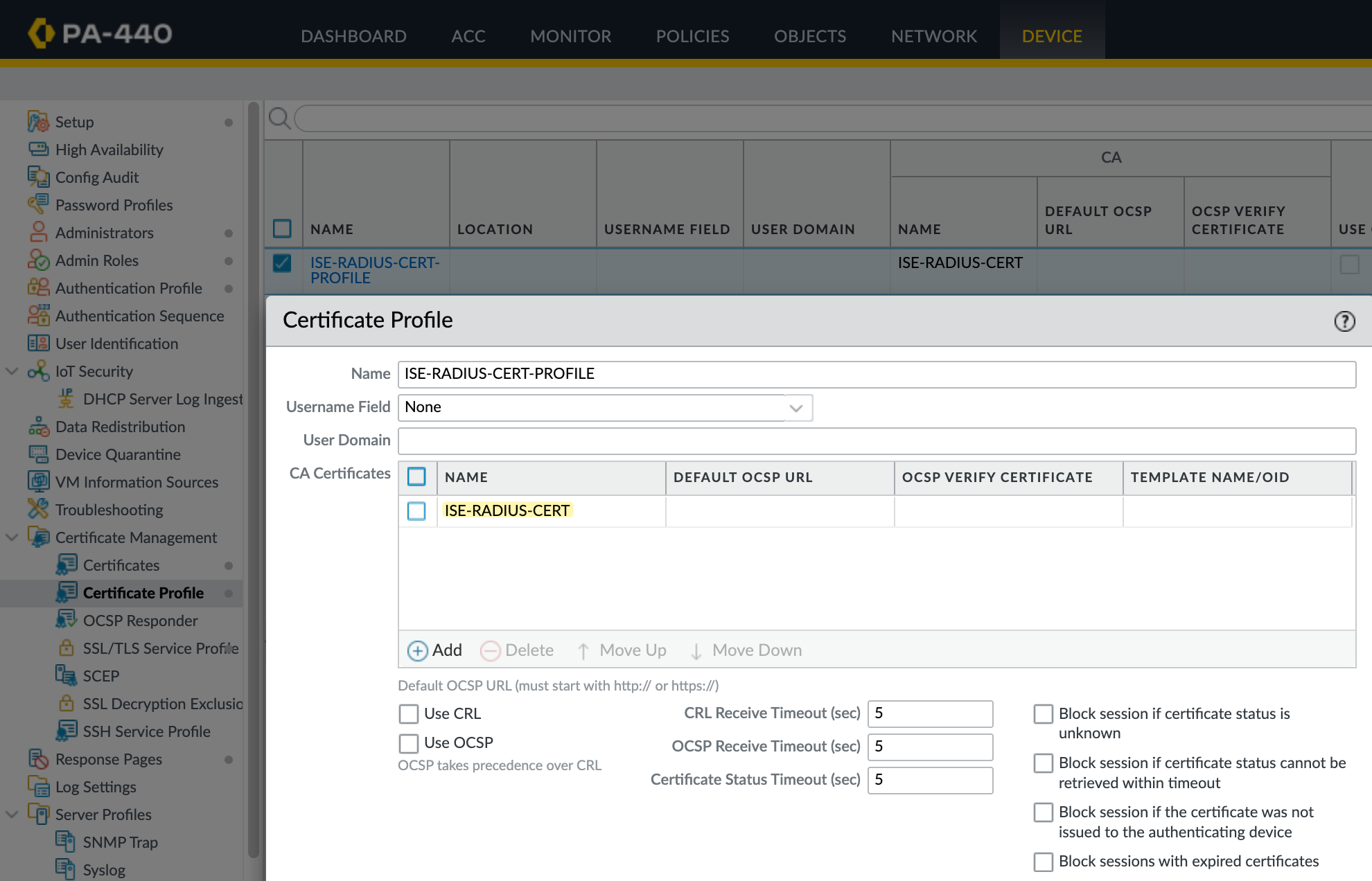Open the NETWORK tab

pos(933,36)
